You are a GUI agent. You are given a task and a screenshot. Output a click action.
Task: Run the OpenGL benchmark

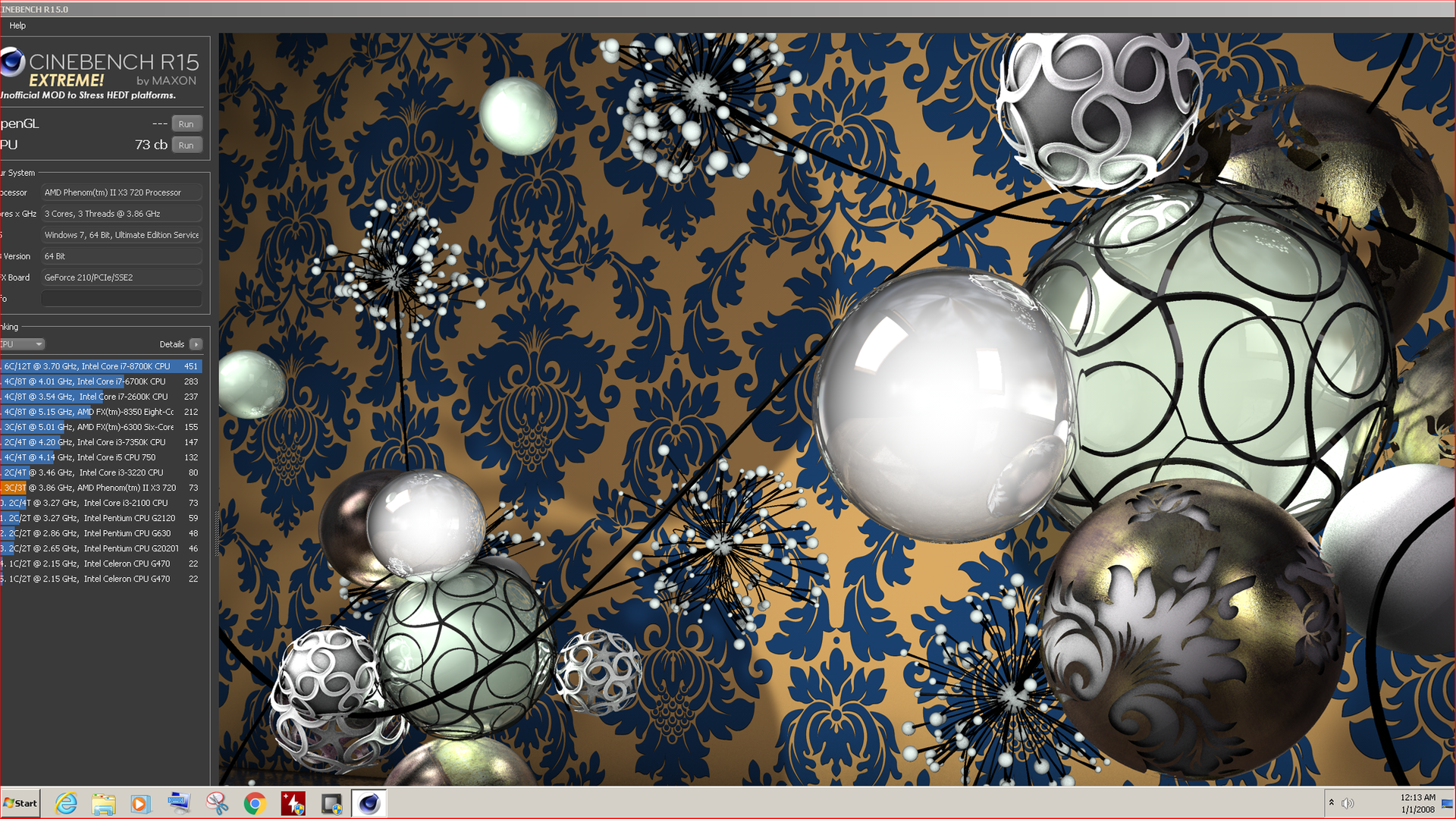coord(187,124)
